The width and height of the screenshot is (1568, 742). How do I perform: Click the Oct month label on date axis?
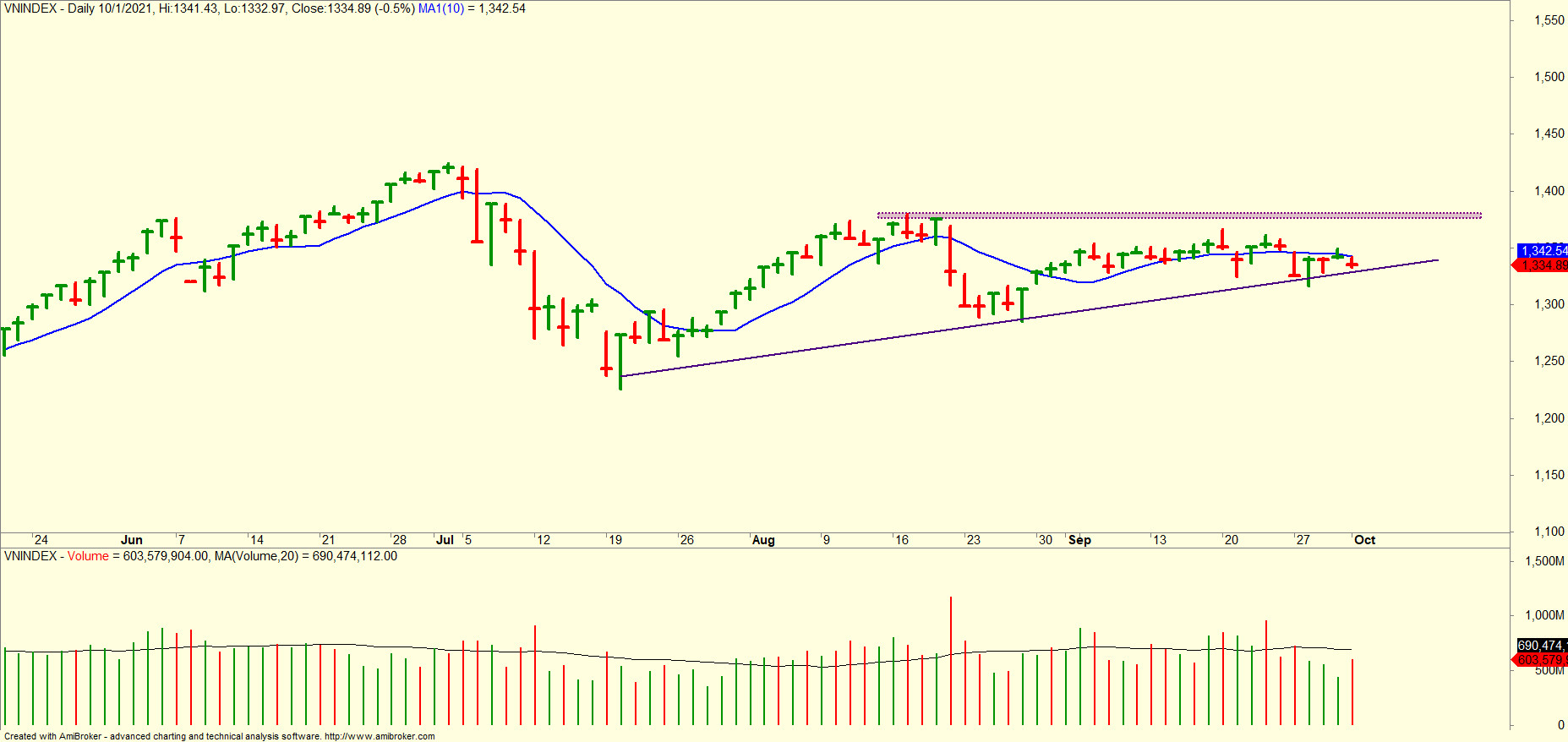point(1364,540)
